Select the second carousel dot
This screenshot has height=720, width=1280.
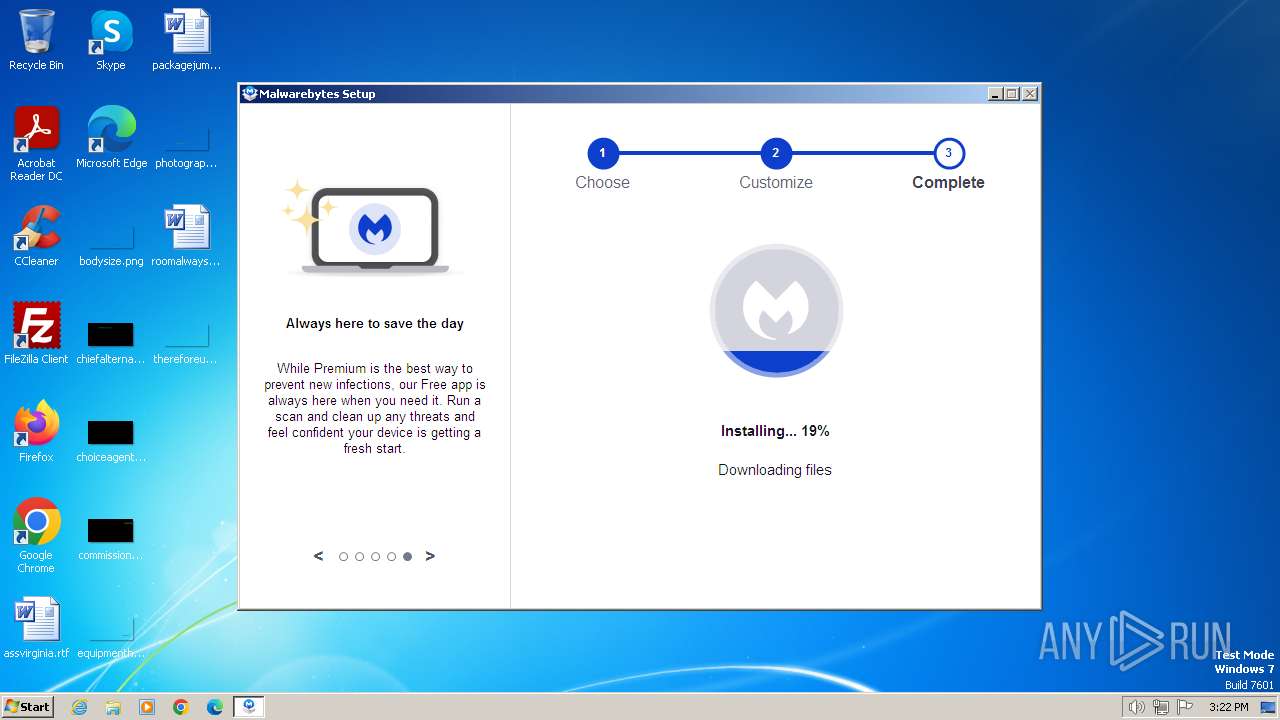(x=359, y=557)
